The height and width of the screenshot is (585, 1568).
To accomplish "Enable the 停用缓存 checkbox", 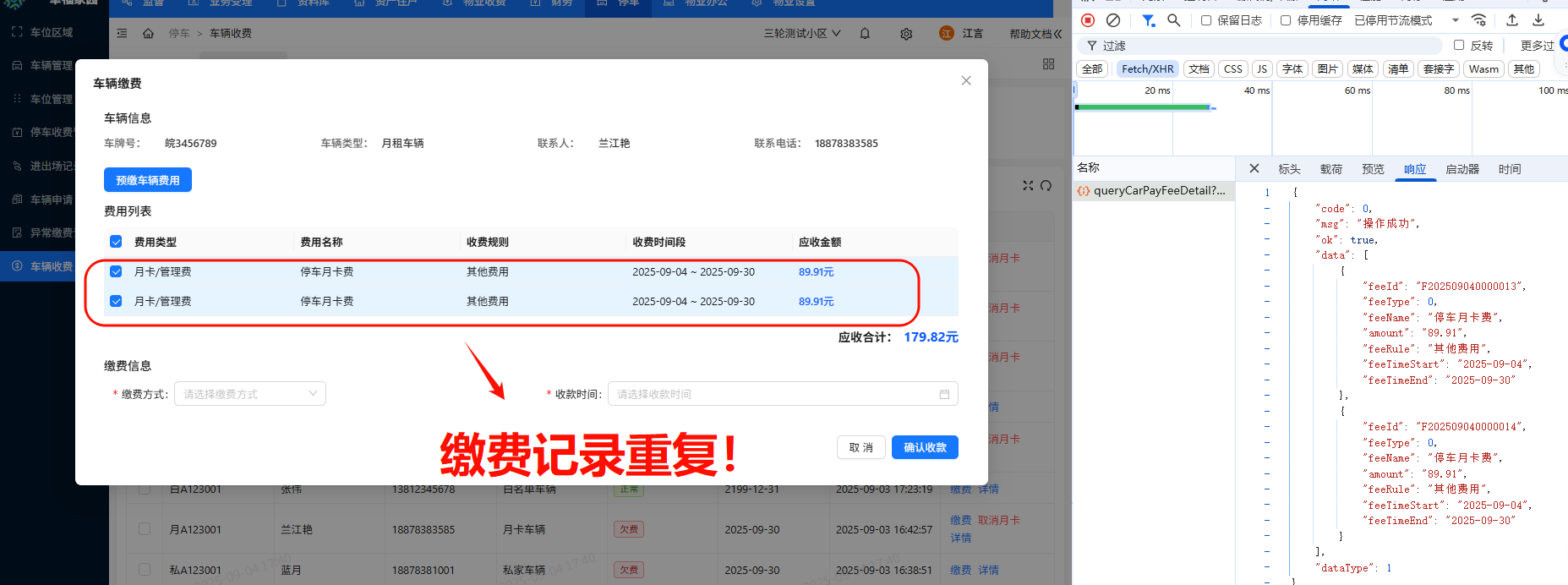I will (1286, 20).
